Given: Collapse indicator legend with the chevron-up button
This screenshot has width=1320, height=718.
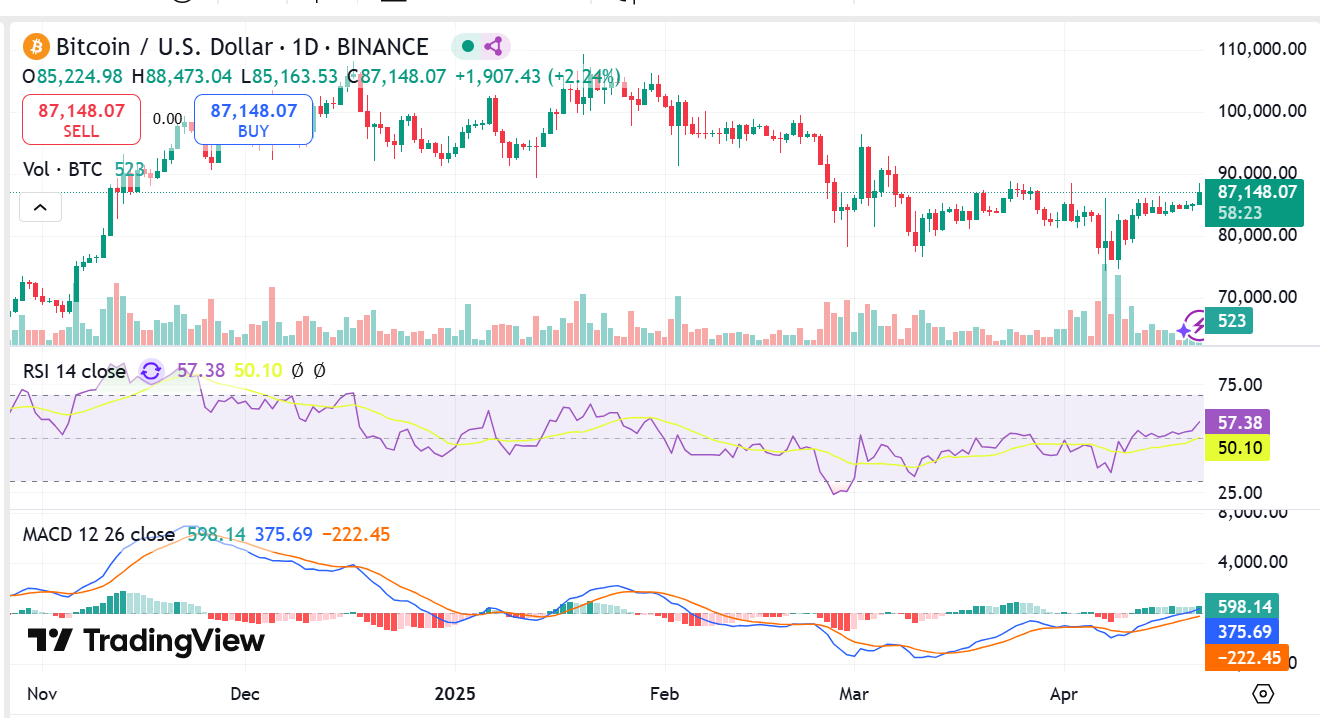Looking at the screenshot, I should (x=40, y=207).
